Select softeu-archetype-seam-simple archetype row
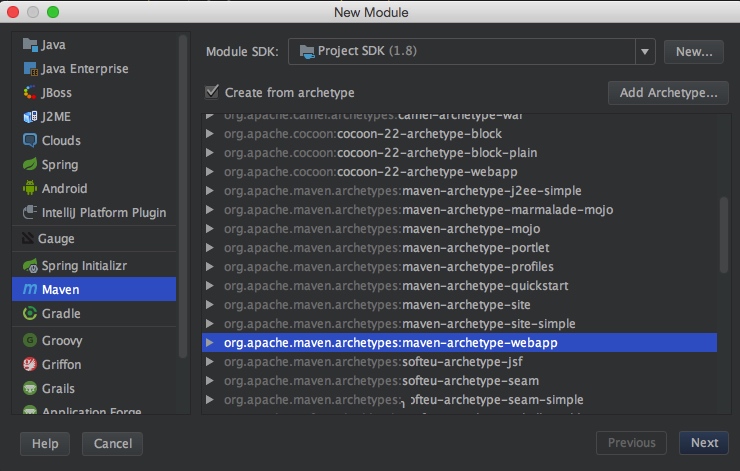 click(x=459, y=400)
